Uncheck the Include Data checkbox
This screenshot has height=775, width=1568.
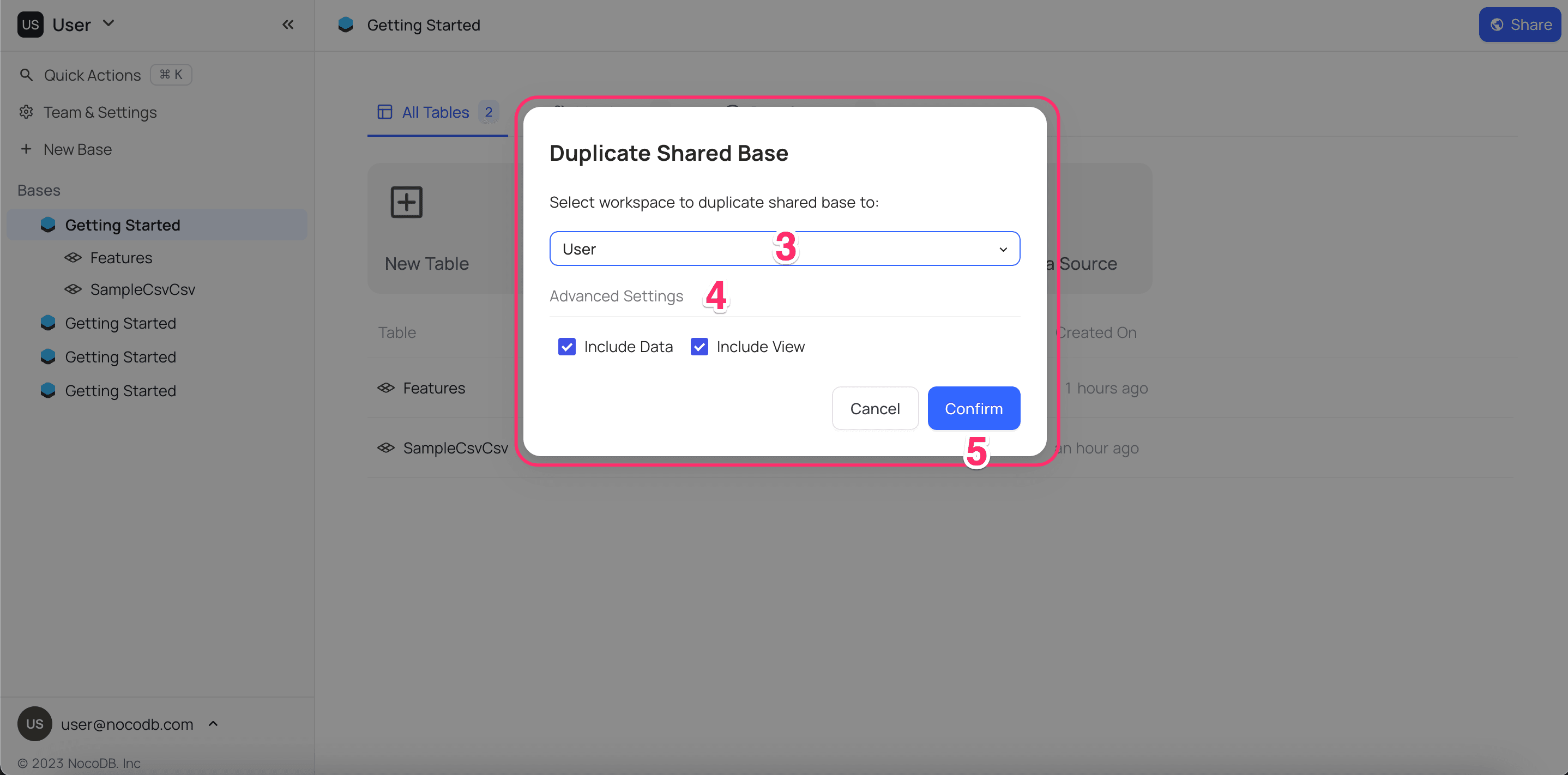click(566, 347)
